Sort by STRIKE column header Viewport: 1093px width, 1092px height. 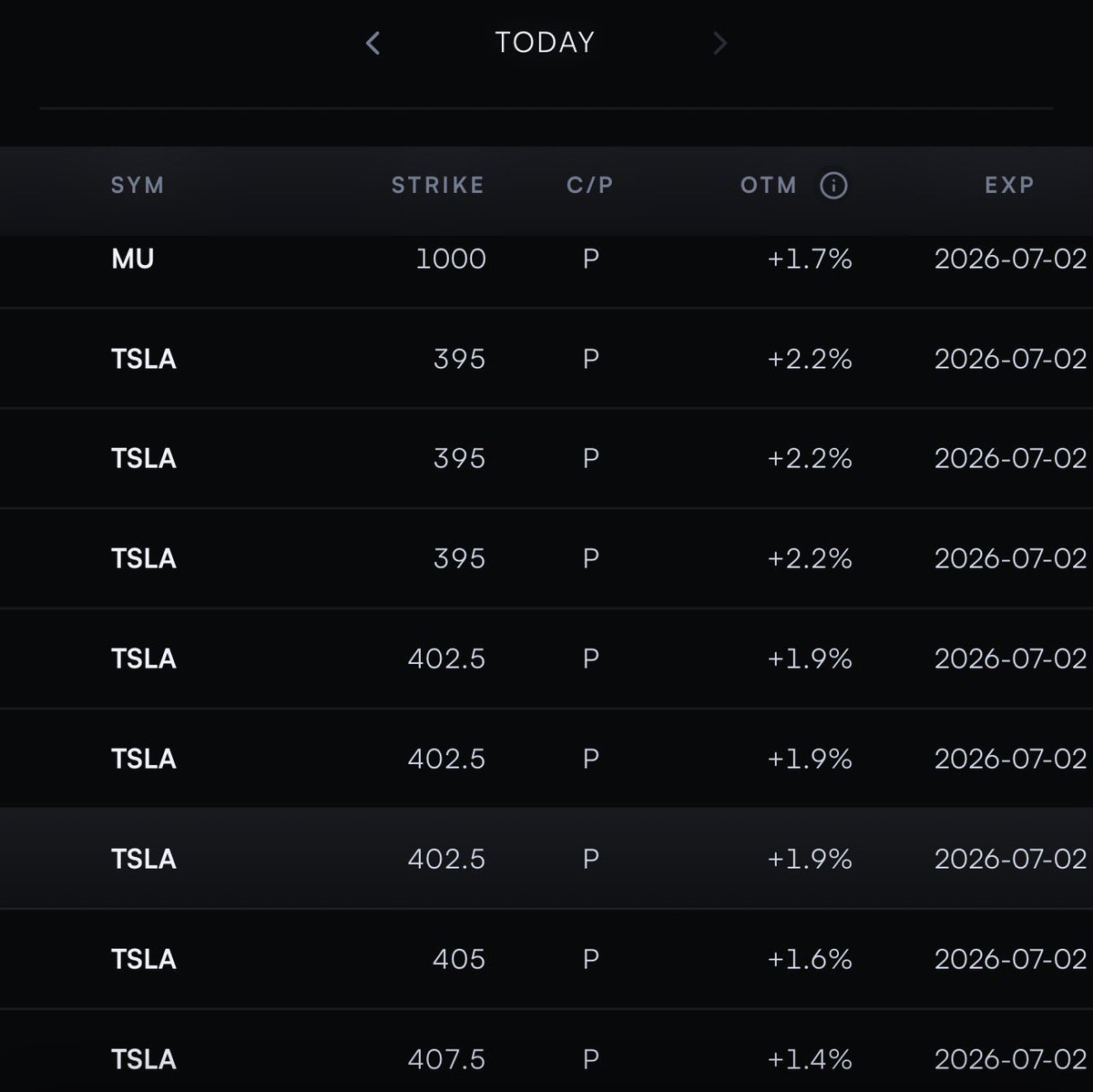[438, 186]
